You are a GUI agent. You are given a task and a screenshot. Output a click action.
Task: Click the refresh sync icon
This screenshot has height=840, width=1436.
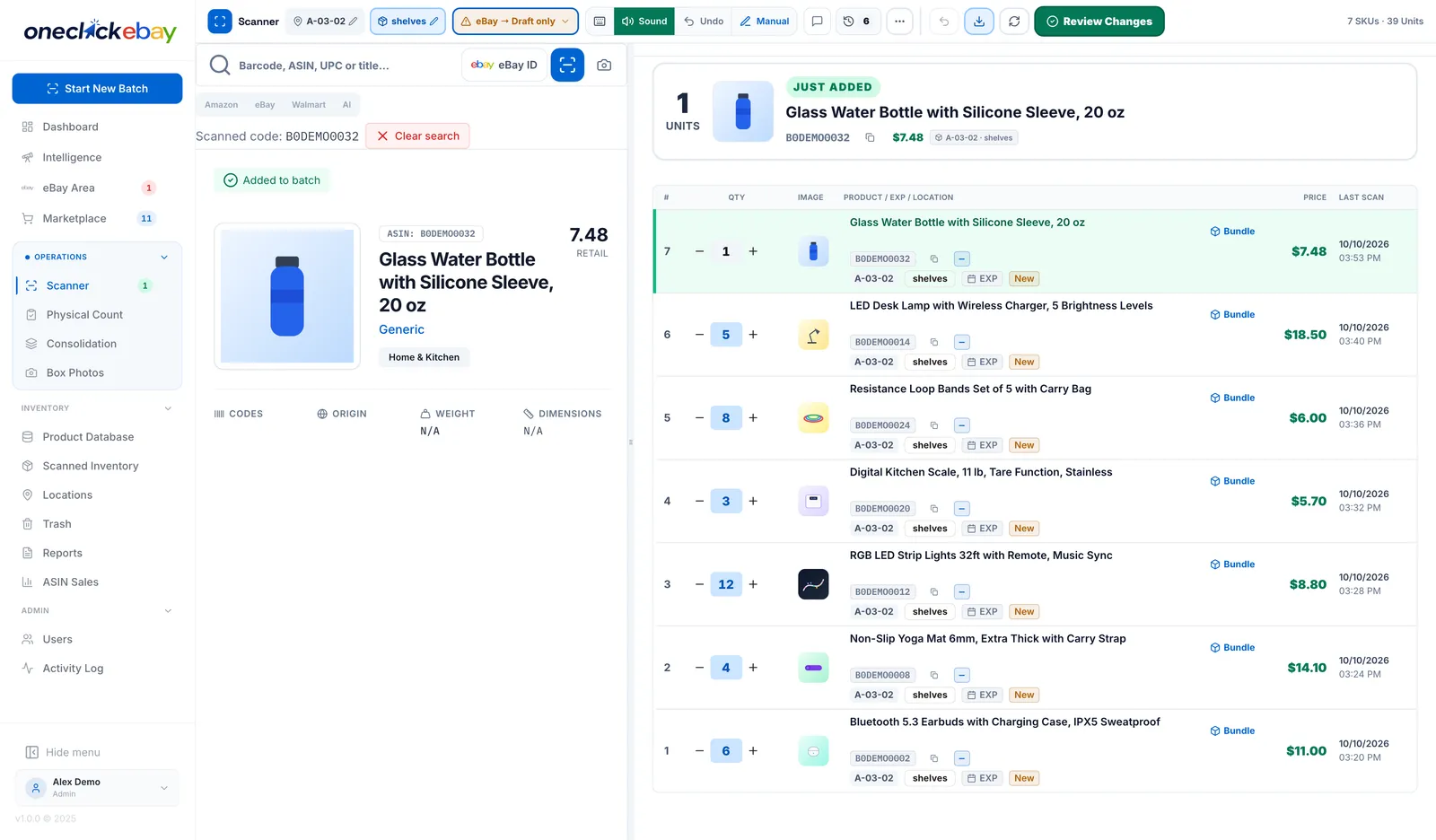(1014, 22)
